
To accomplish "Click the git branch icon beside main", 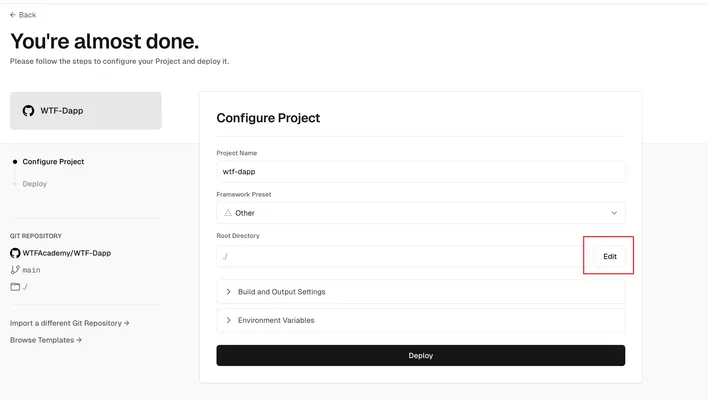I will pyautogui.click(x=15, y=270).
